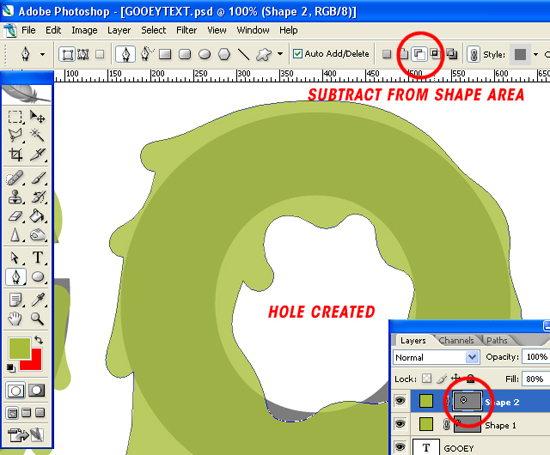Uncheck the Auto Add/Delete checkbox
This screenshot has height=455, width=550.
[x=297, y=54]
